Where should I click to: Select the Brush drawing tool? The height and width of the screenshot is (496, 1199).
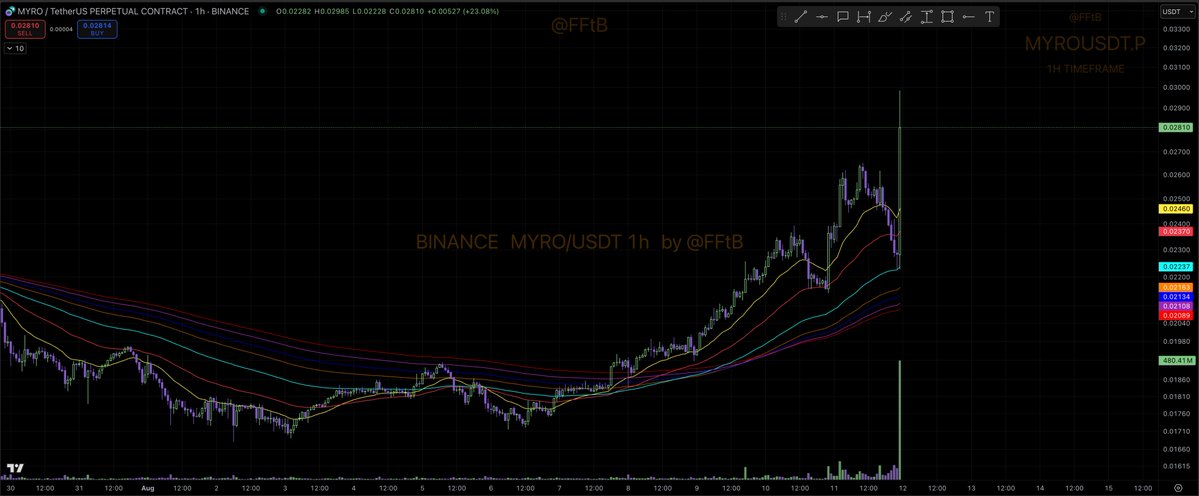click(x=885, y=17)
